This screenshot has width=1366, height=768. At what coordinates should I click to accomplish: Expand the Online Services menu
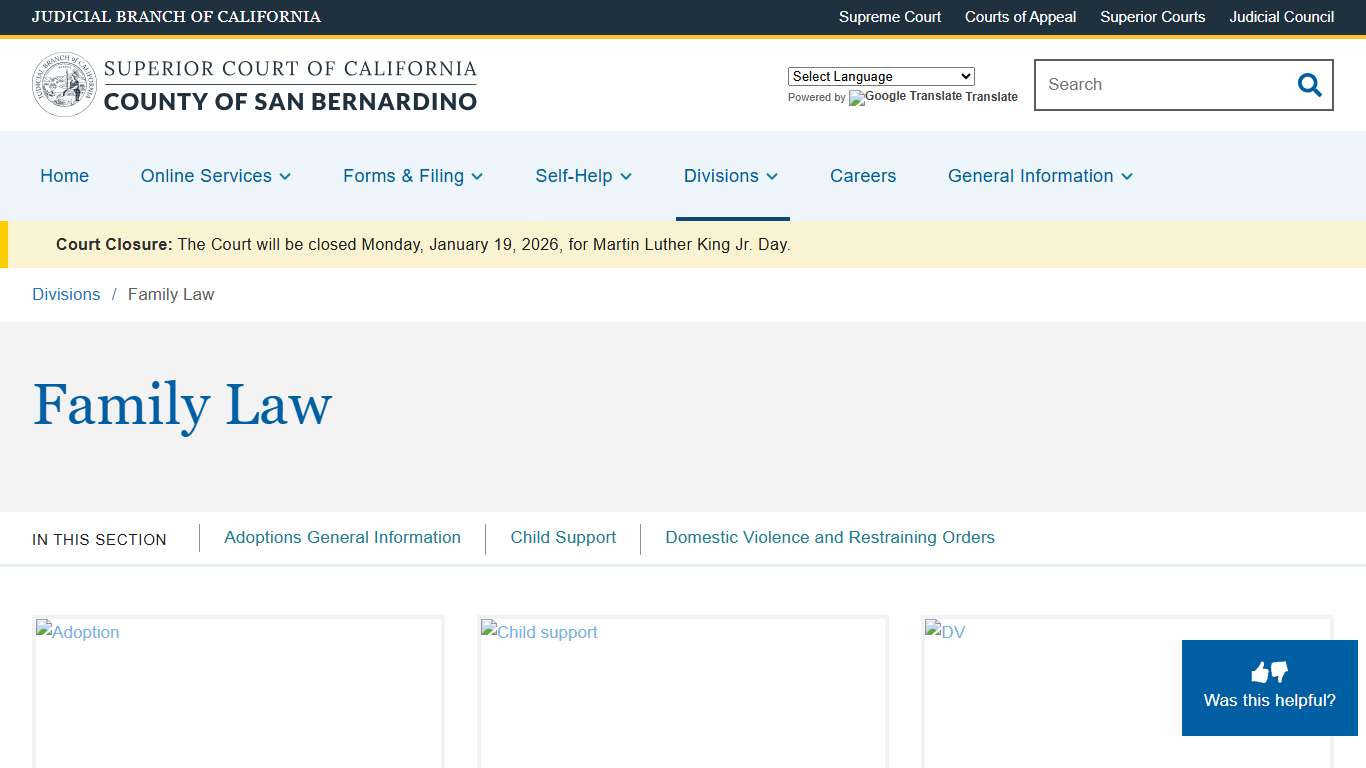(216, 176)
